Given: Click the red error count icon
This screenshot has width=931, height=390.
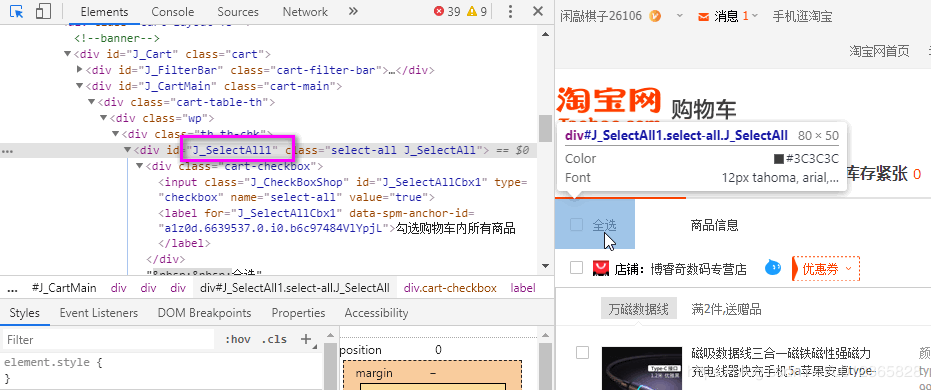Looking at the screenshot, I should 439,11.
